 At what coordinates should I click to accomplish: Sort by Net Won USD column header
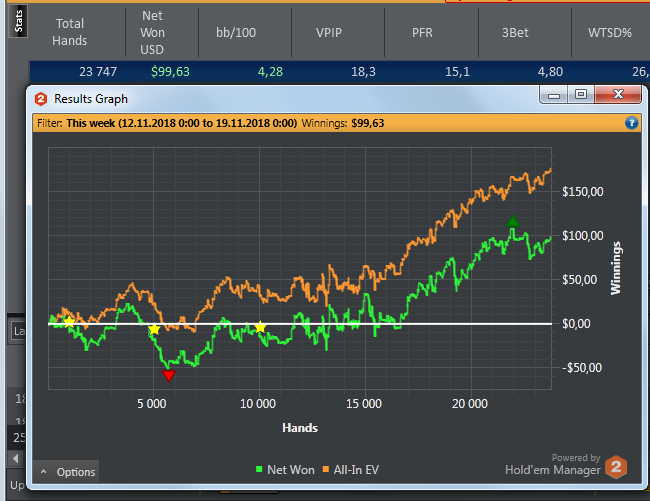point(152,32)
